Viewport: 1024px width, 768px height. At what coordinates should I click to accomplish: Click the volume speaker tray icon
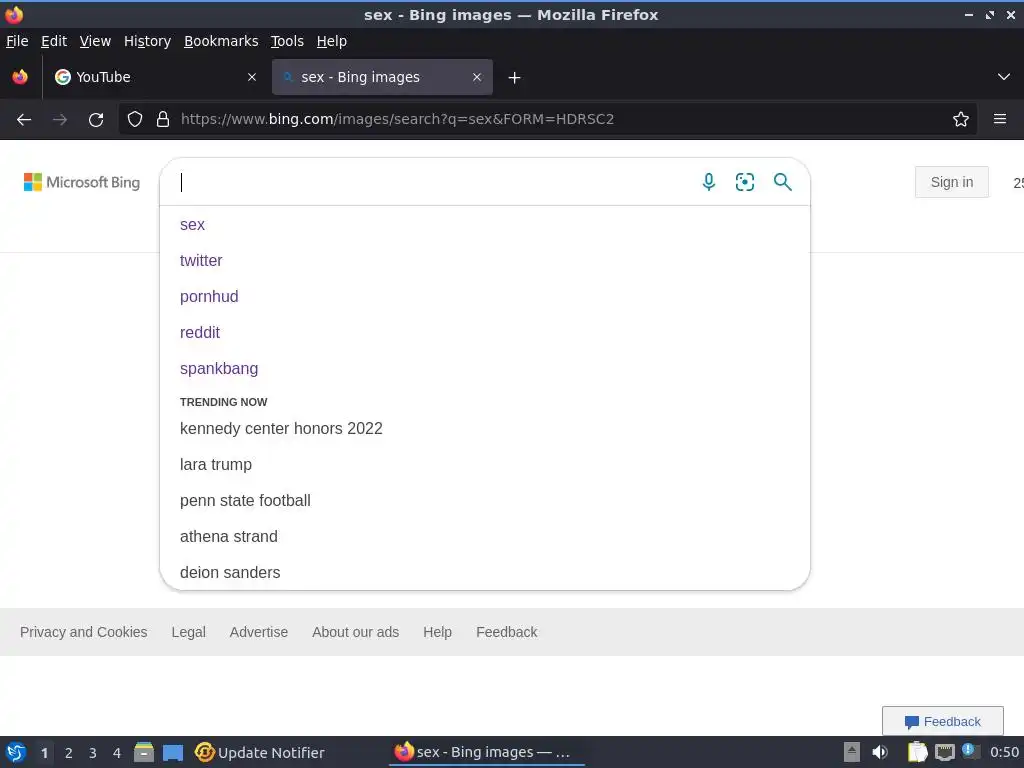[x=880, y=752]
